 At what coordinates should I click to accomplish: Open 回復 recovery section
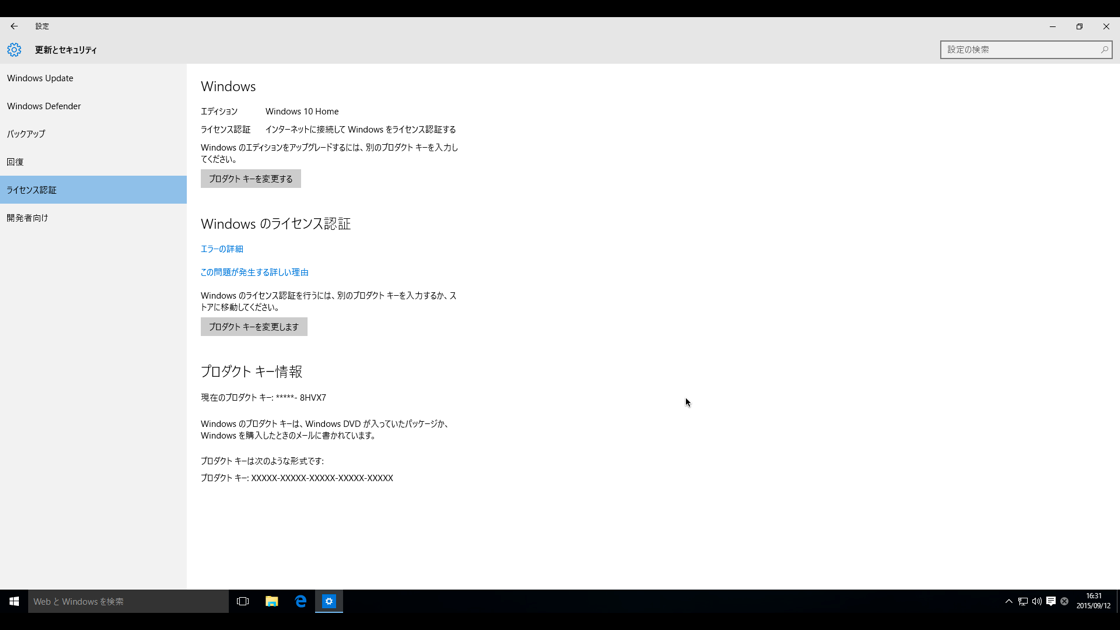(x=93, y=162)
